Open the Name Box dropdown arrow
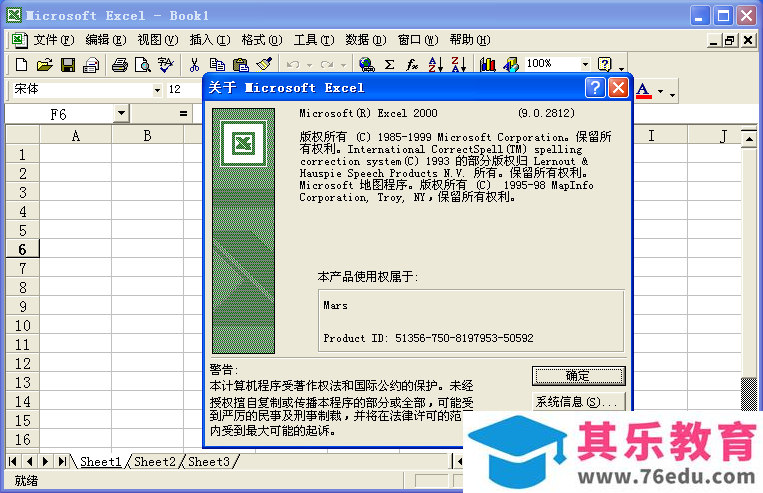This screenshot has height=493, width=763. 121,114
